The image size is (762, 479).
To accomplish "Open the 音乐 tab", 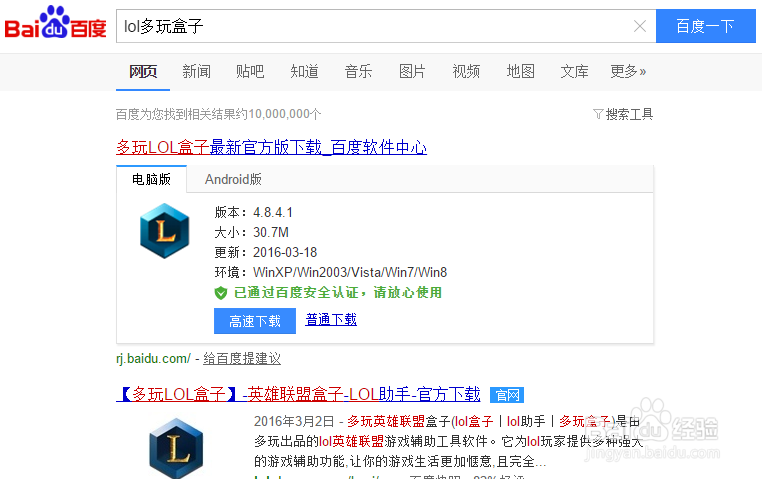I will point(358,71).
